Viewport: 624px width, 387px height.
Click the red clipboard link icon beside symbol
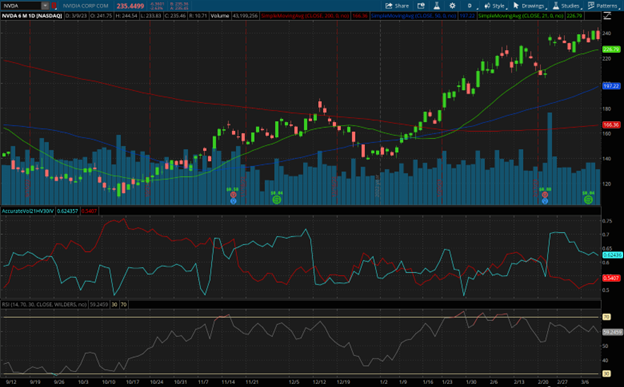click(x=54, y=6)
